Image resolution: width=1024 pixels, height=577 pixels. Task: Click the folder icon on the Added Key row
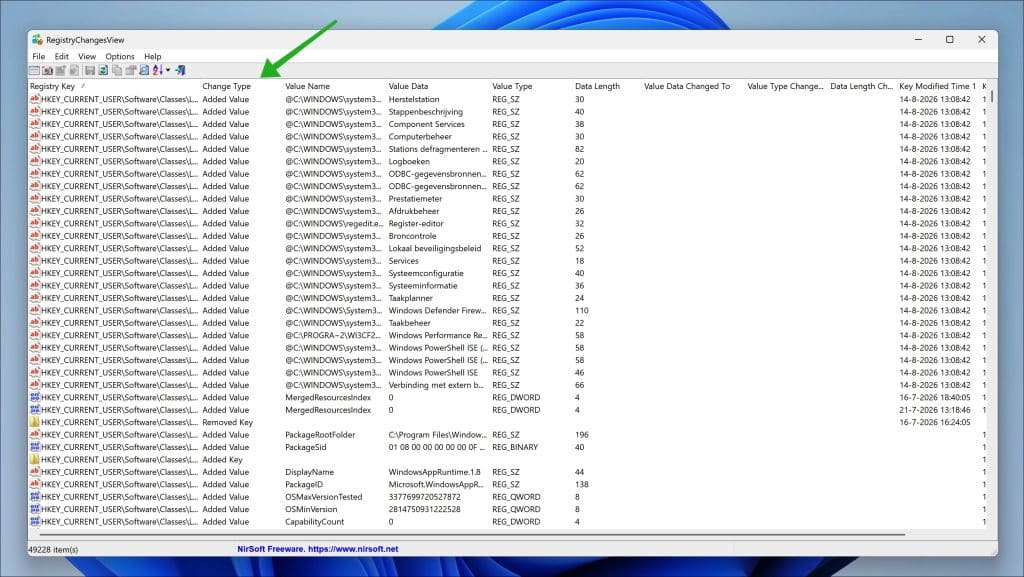35,460
